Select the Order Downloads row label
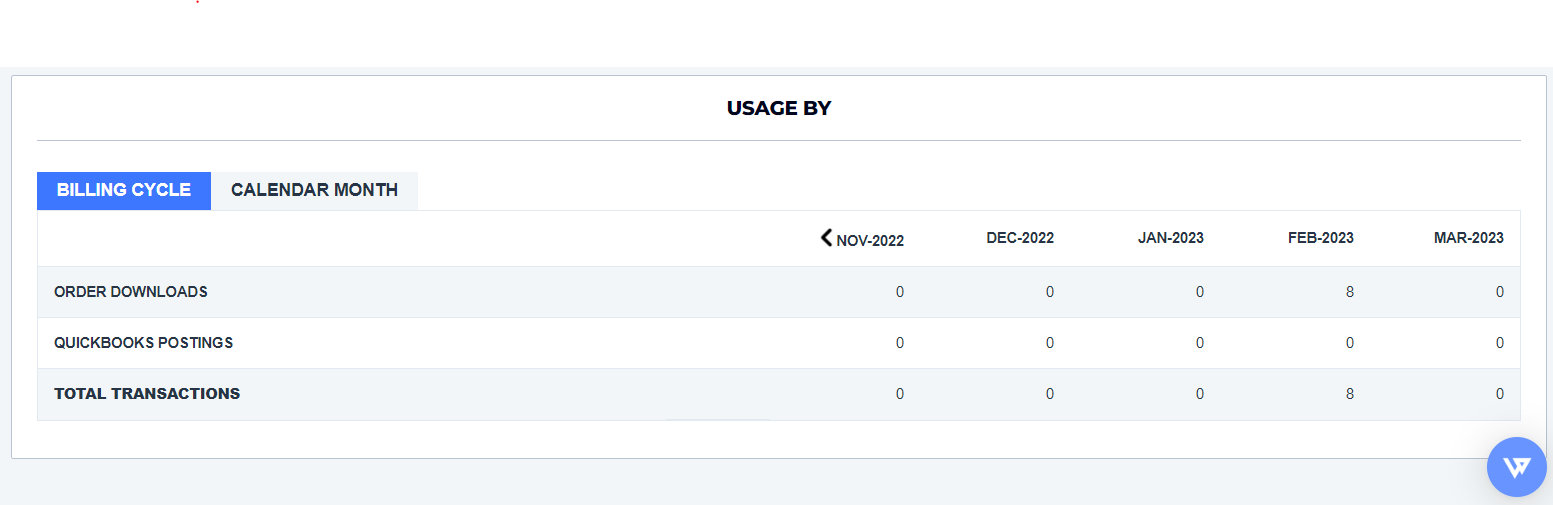Image resolution: width=1553 pixels, height=505 pixels. pos(131,292)
